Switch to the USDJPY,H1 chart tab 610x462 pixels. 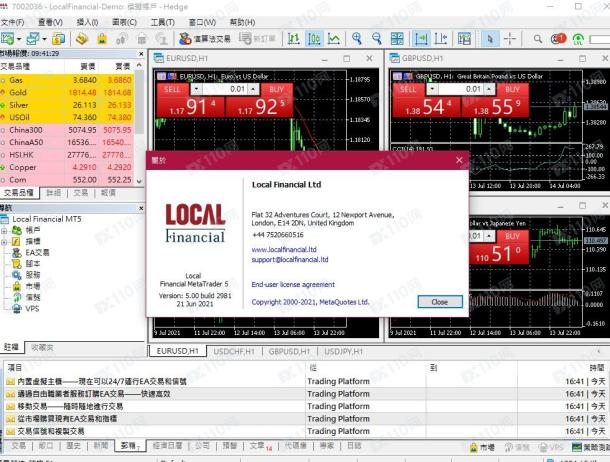coord(344,351)
